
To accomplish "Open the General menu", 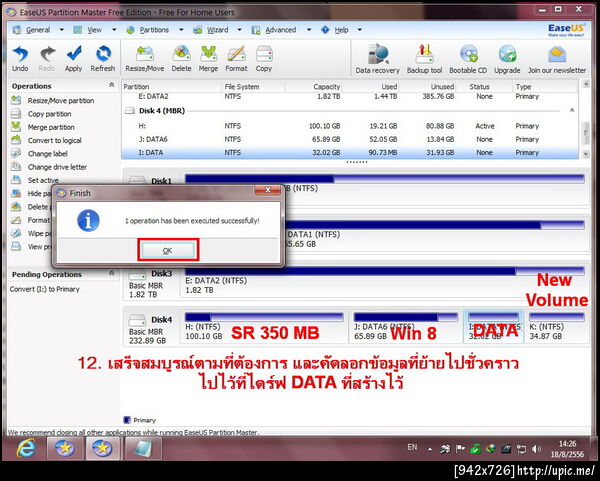I will coord(38,30).
